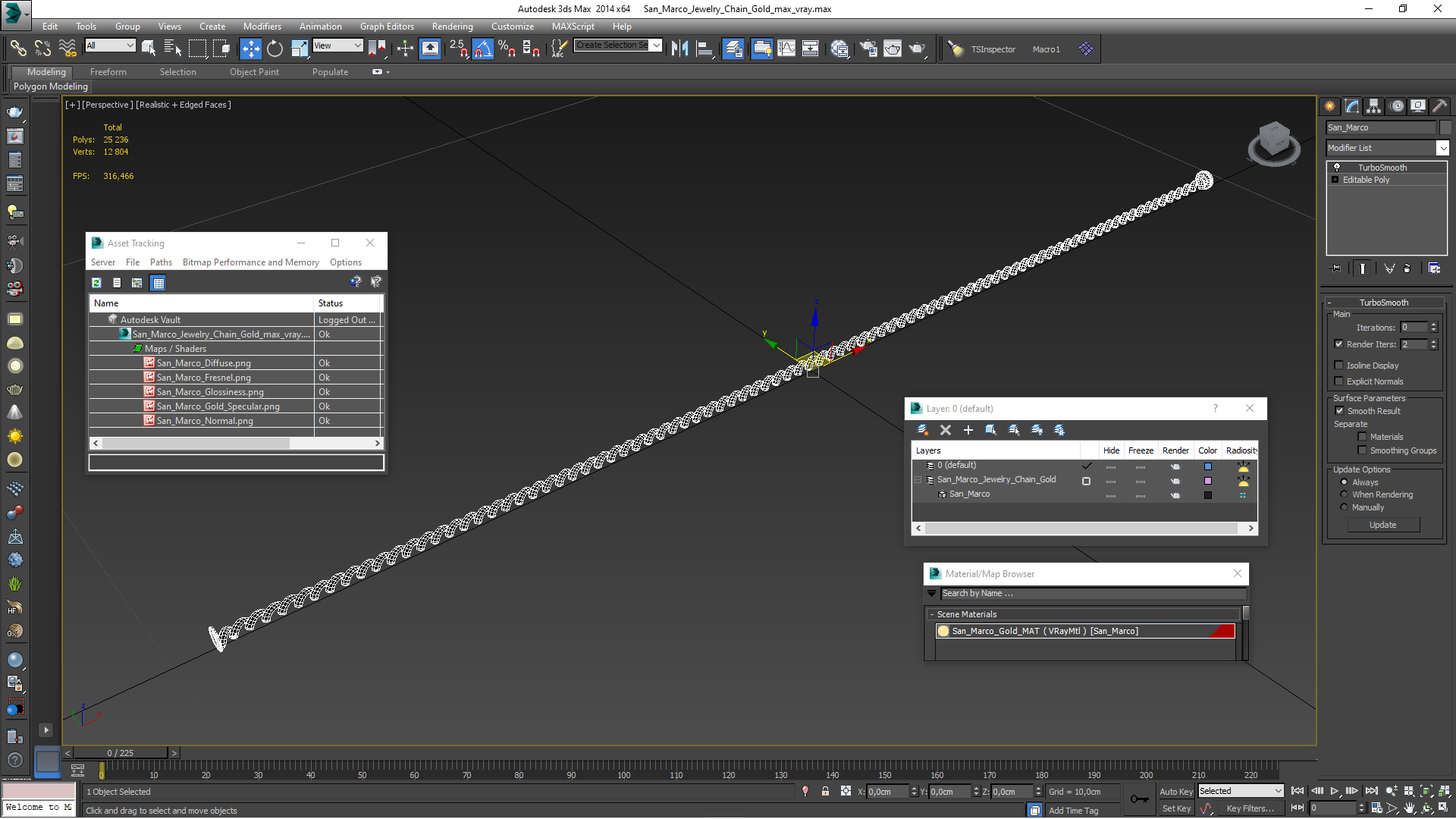Open Manage Layers toolbar icon
1456x819 pixels.
pyautogui.click(x=733, y=49)
